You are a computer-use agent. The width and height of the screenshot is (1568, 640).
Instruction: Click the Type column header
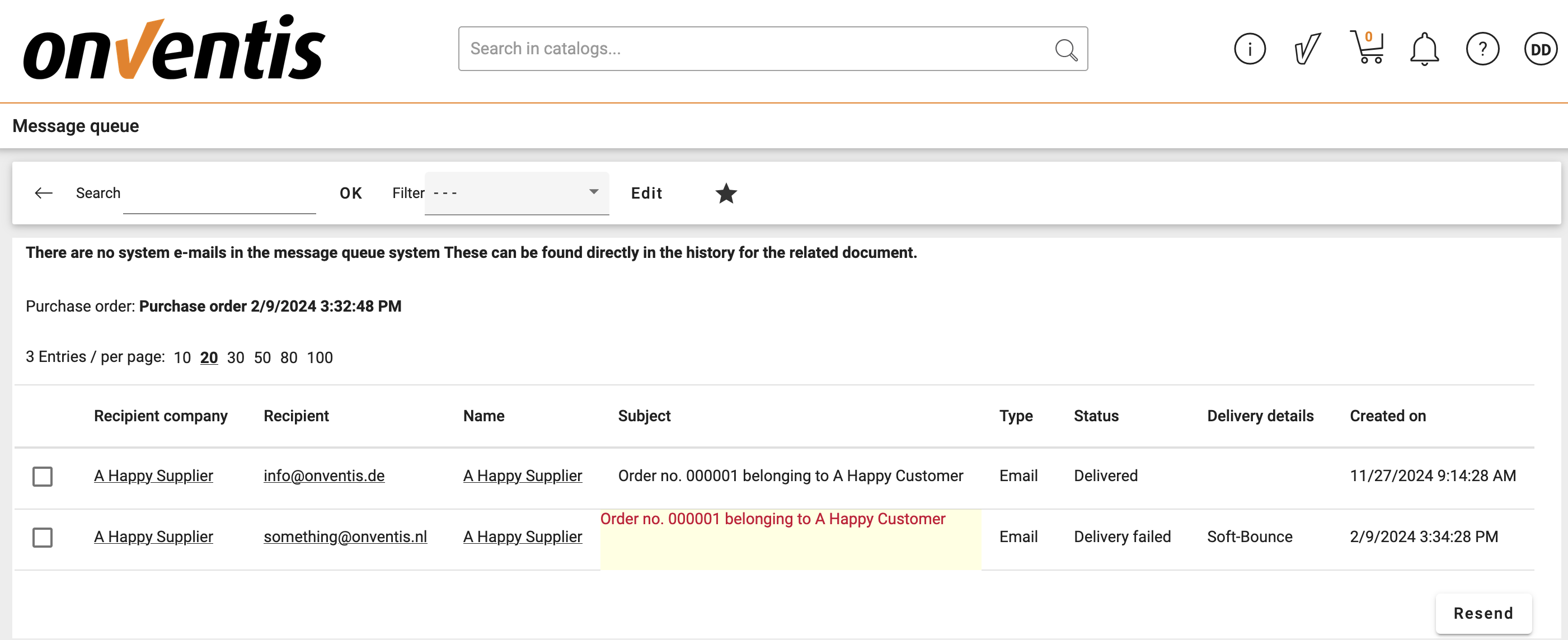(x=1015, y=416)
